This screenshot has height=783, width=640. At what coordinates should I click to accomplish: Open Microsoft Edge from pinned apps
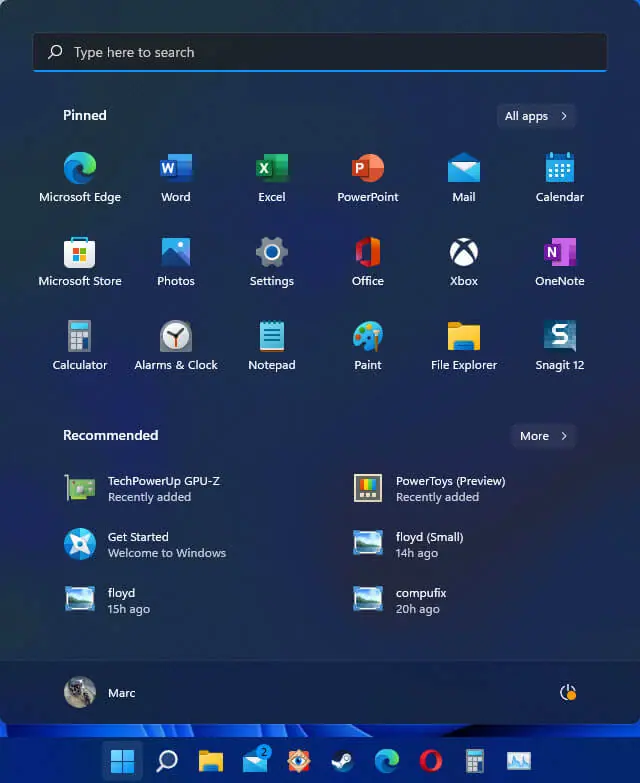(80, 177)
